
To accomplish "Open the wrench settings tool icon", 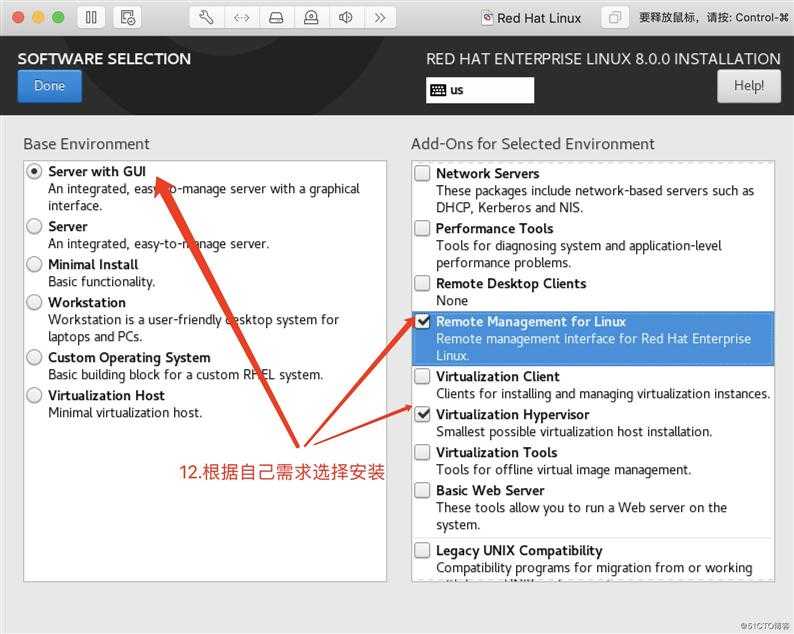I will [x=206, y=18].
